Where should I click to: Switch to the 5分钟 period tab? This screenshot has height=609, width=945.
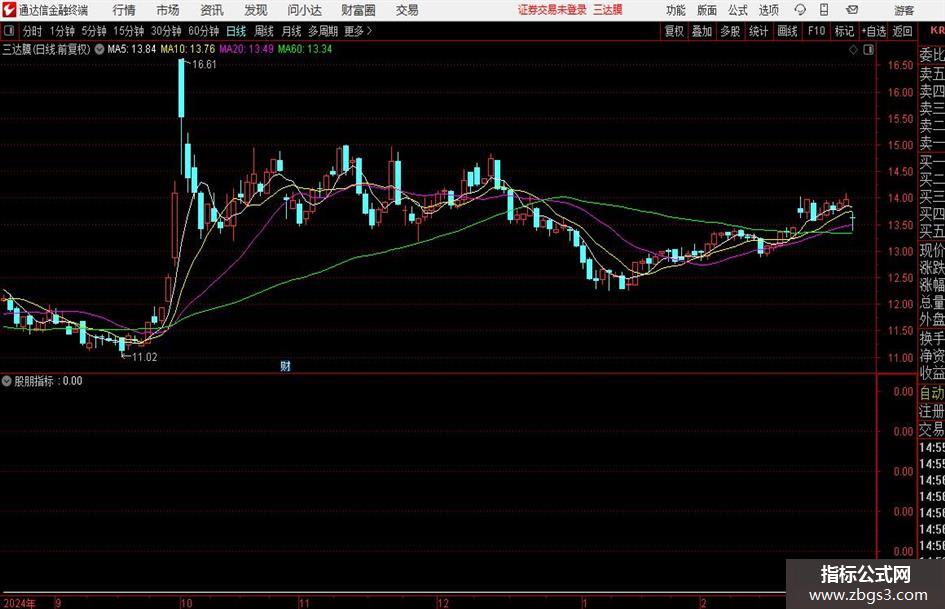pyautogui.click(x=94, y=31)
